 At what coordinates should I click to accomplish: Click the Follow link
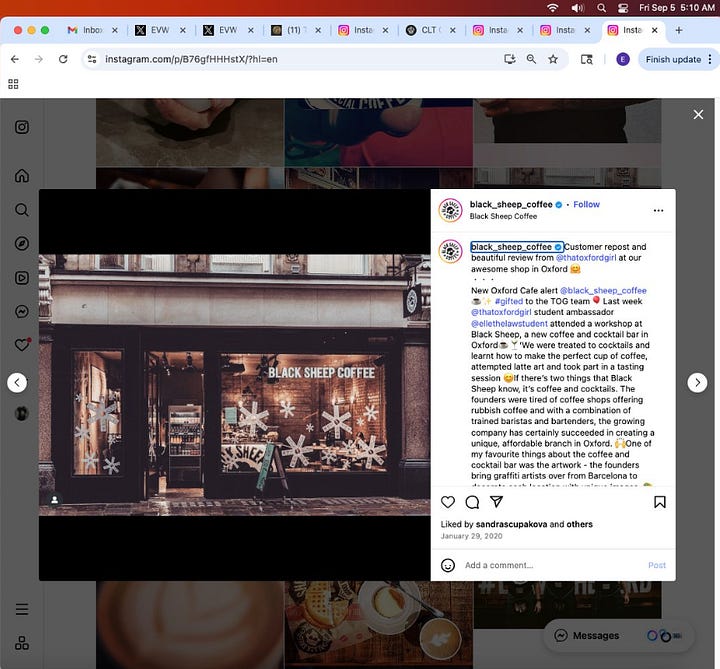(x=586, y=204)
